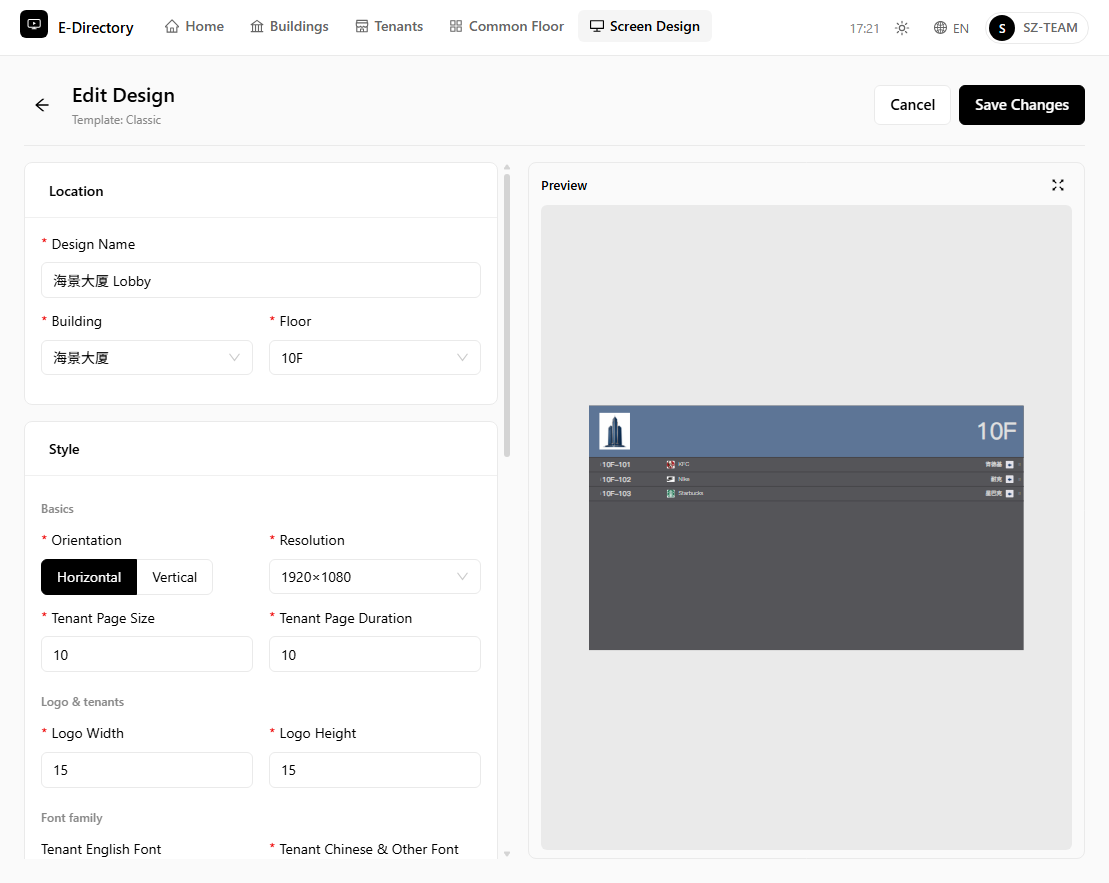This screenshot has height=883, width=1109.
Task: Open the Common Floor nav item
Action: pos(506,27)
